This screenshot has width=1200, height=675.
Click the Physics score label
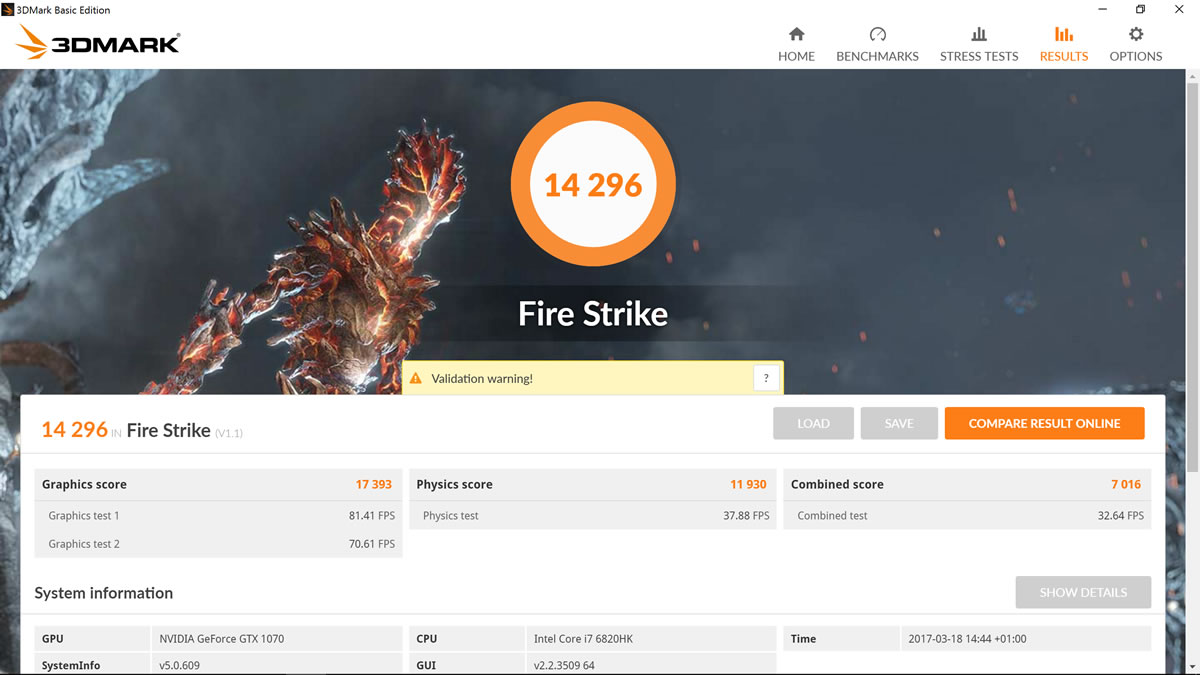pyautogui.click(x=454, y=484)
